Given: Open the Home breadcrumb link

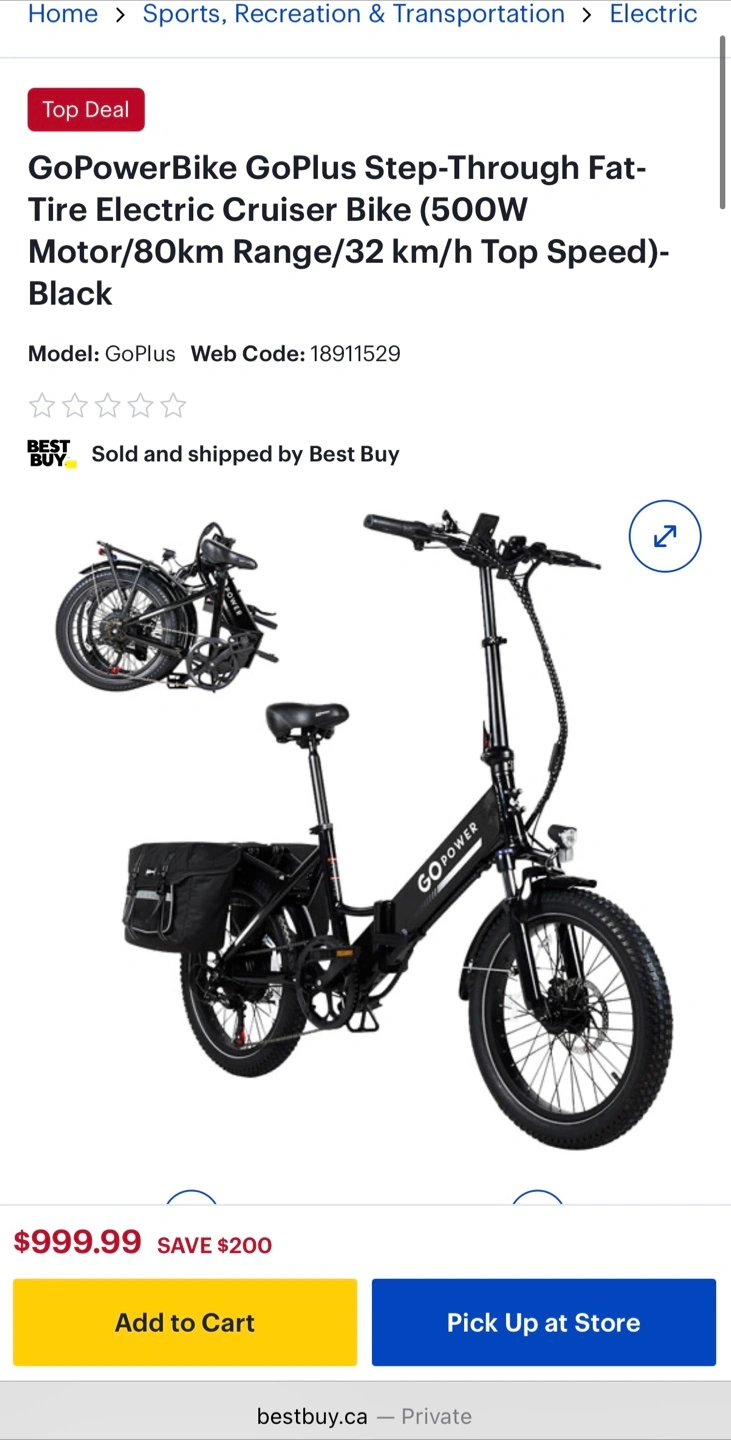Looking at the screenshot, I should tap(63, 14).
